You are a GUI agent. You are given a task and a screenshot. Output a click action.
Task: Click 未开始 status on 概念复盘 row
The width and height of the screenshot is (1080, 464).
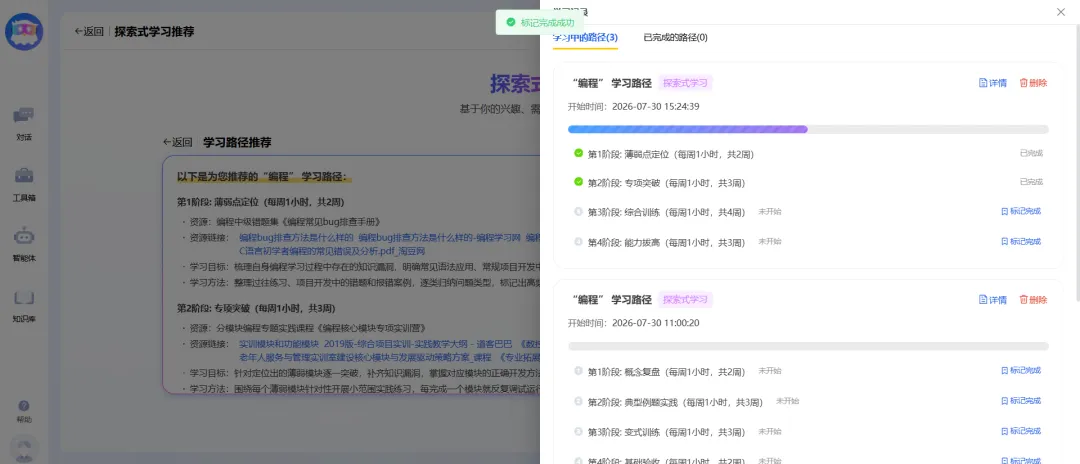tap(770, 370)
